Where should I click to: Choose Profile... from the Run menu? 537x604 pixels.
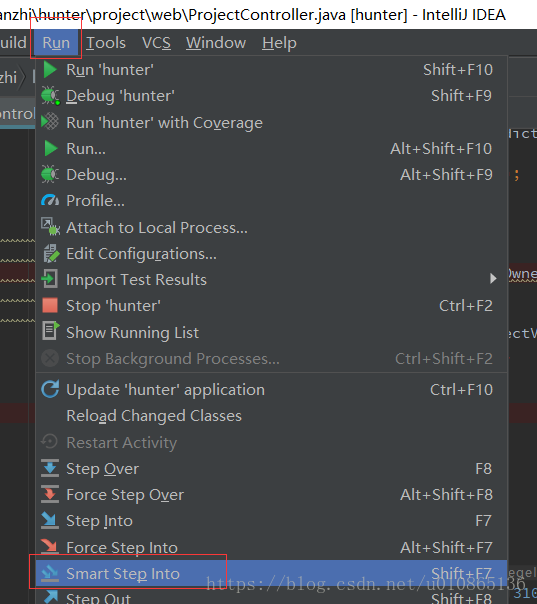[x=271, y=201]
